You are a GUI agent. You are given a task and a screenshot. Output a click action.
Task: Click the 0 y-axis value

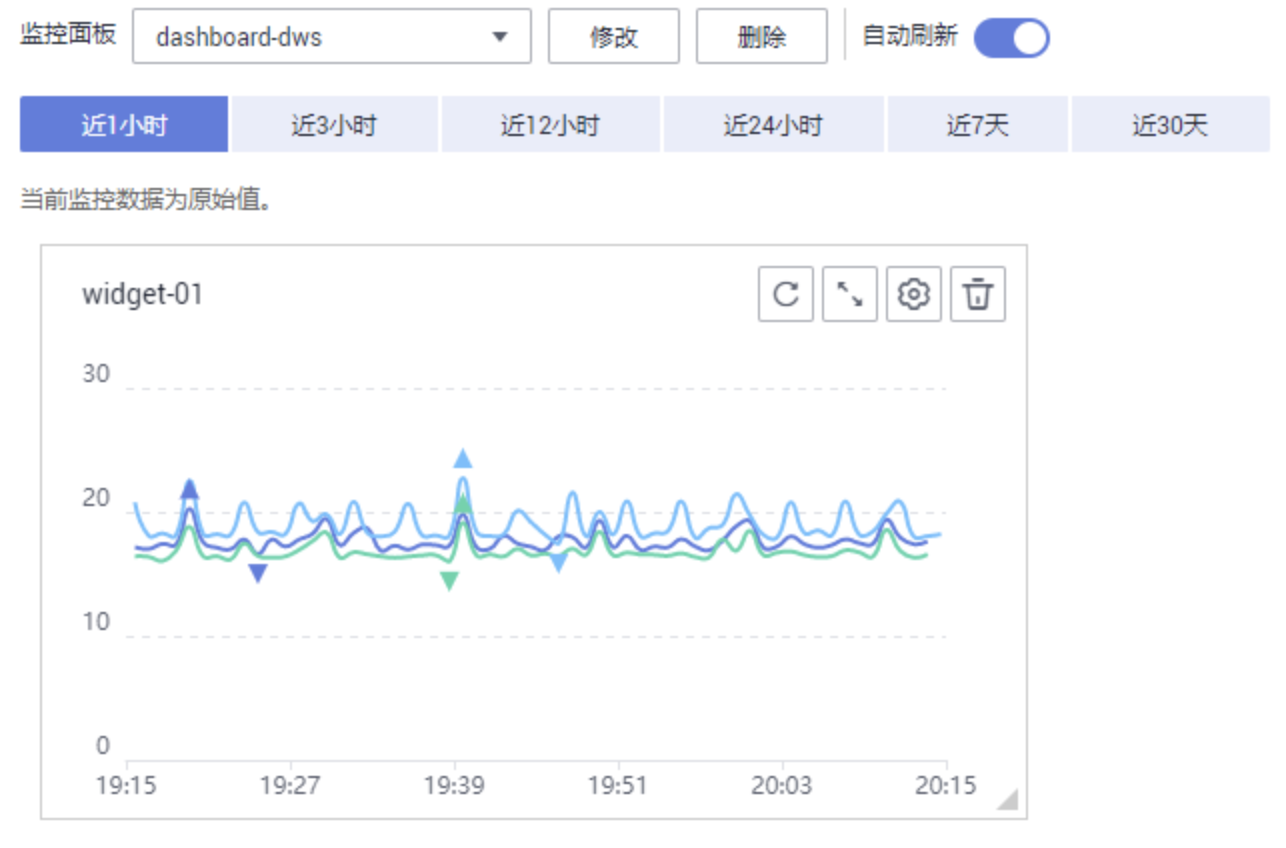coord(103,746)
